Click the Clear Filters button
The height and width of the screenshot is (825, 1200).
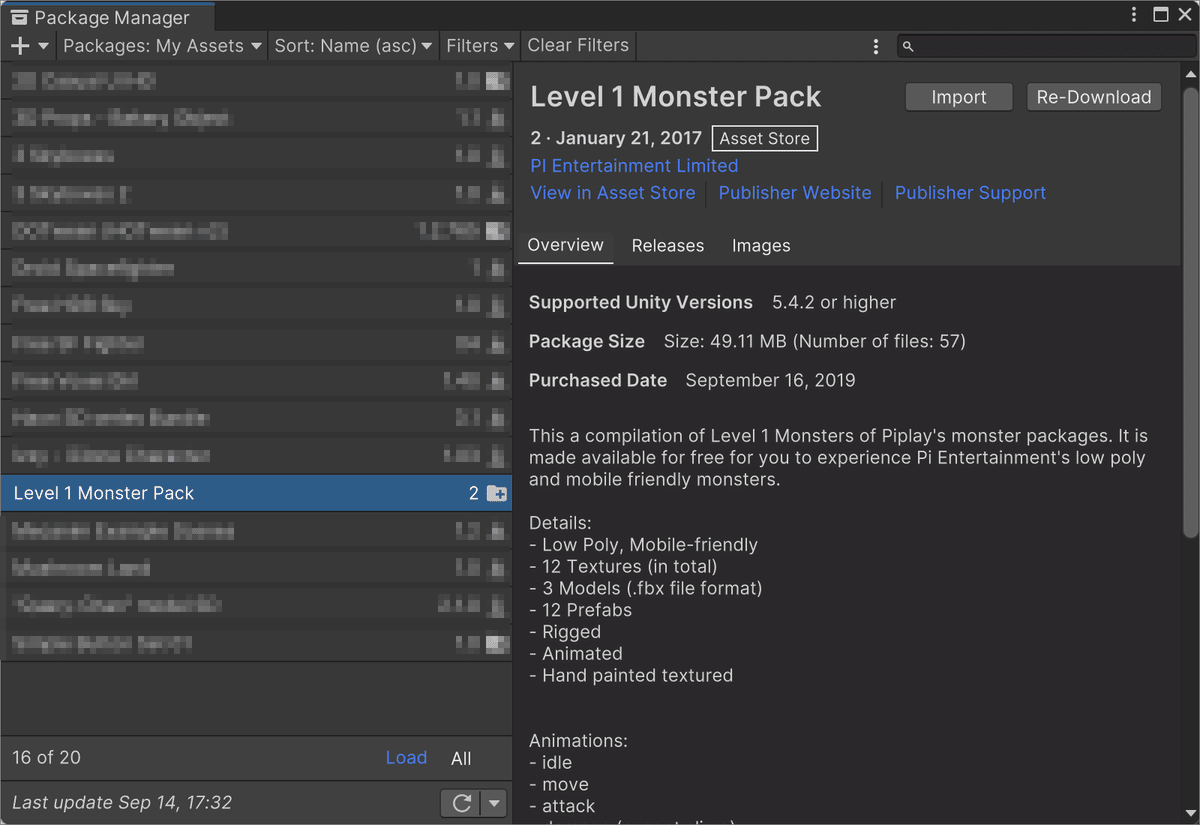click(578, 45)
